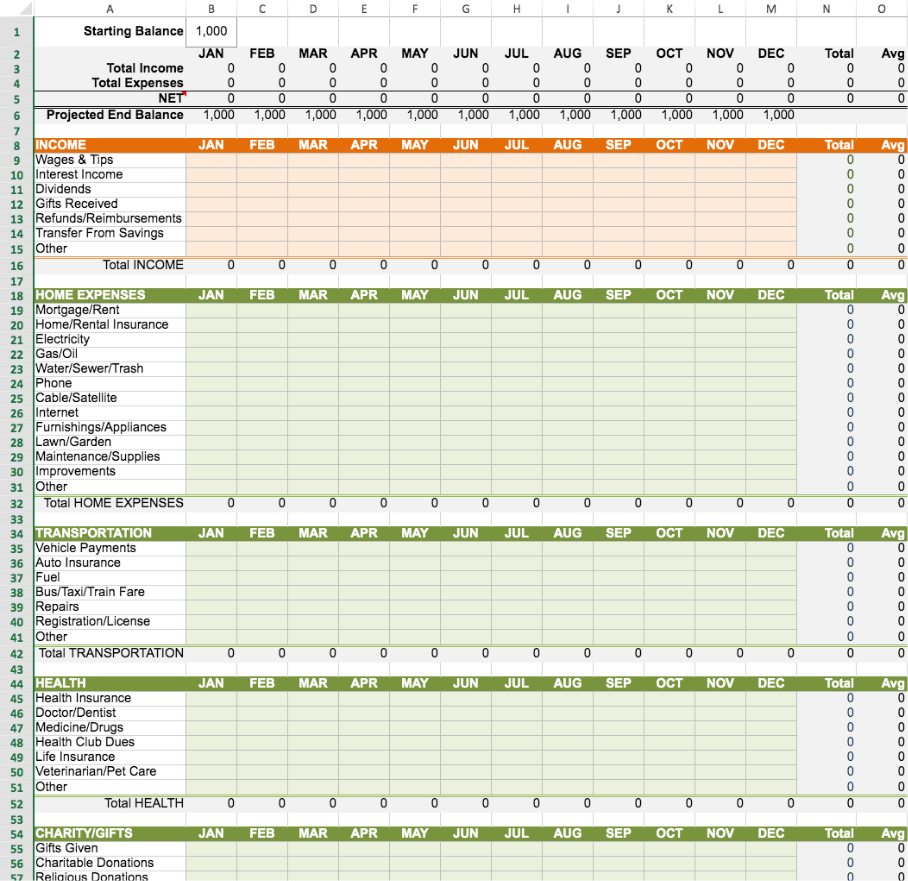This screenshot has width=908, height=881.
Task: Click the Interest Income row label
Action: 79,174
